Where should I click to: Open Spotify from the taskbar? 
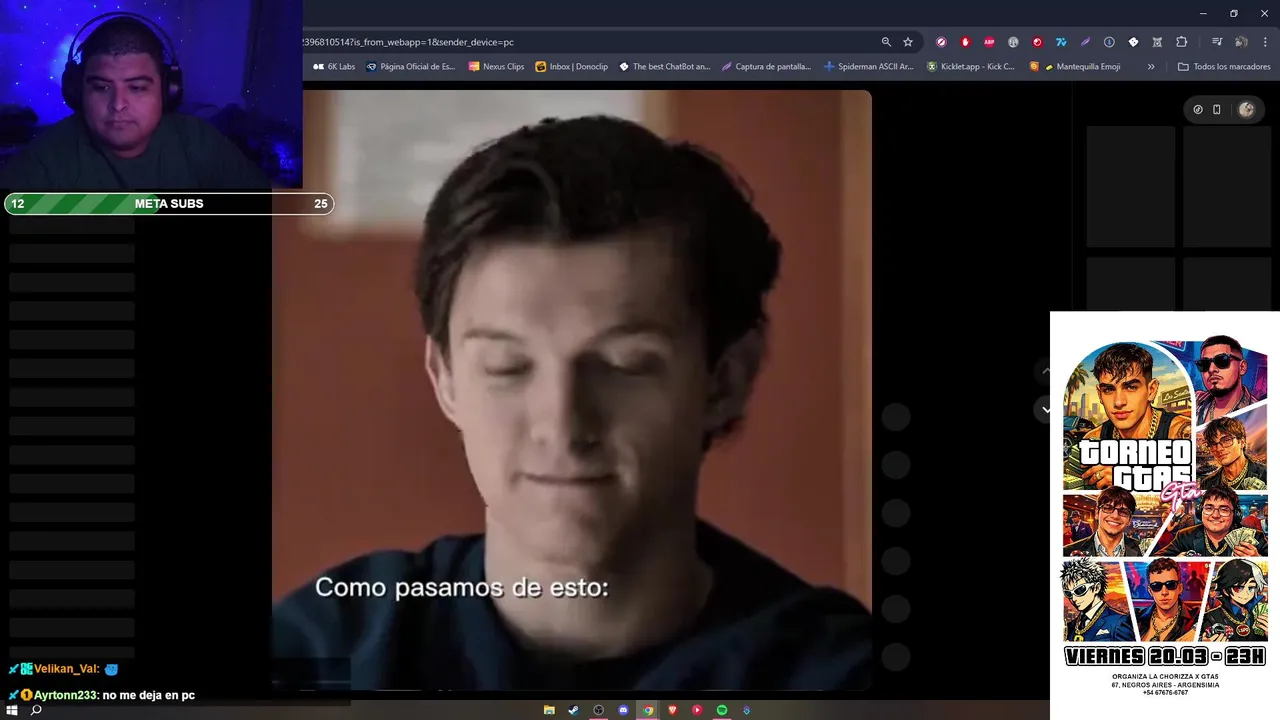point(722,710)
